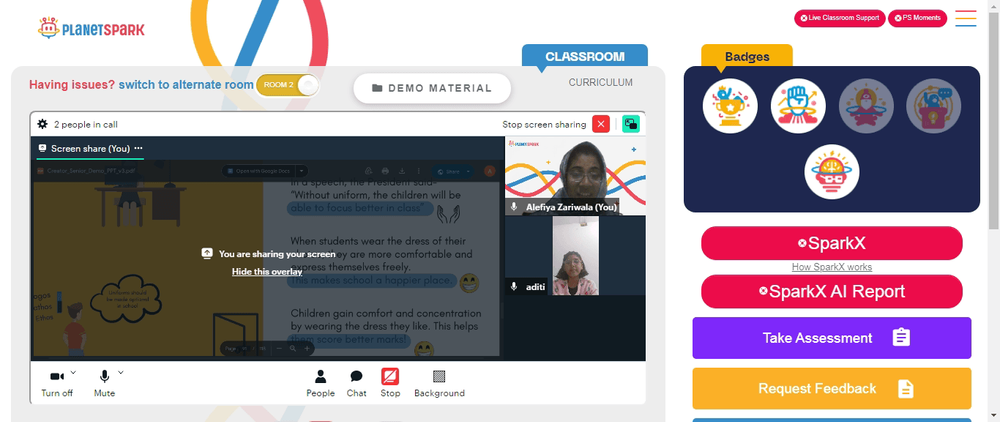This screenshot has width=1000, height=422.
Task: Click the greyed meditation figure badge
Action: pyautogui.click(x=865, y=106)
